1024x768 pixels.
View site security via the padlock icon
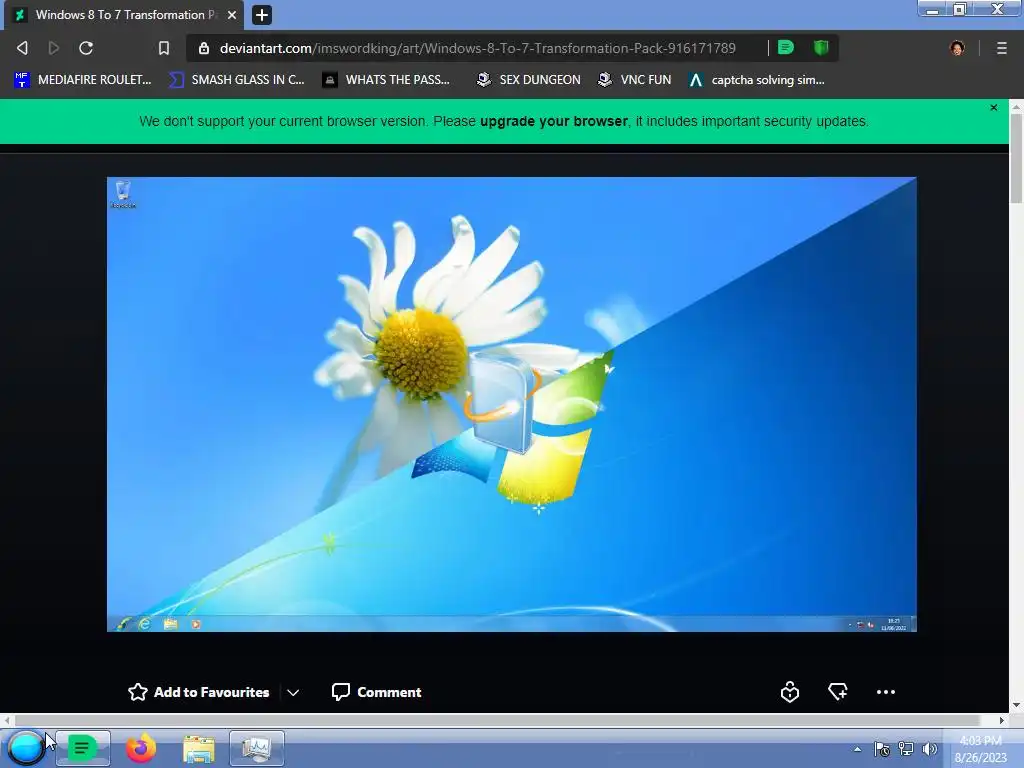coord(204,48)
